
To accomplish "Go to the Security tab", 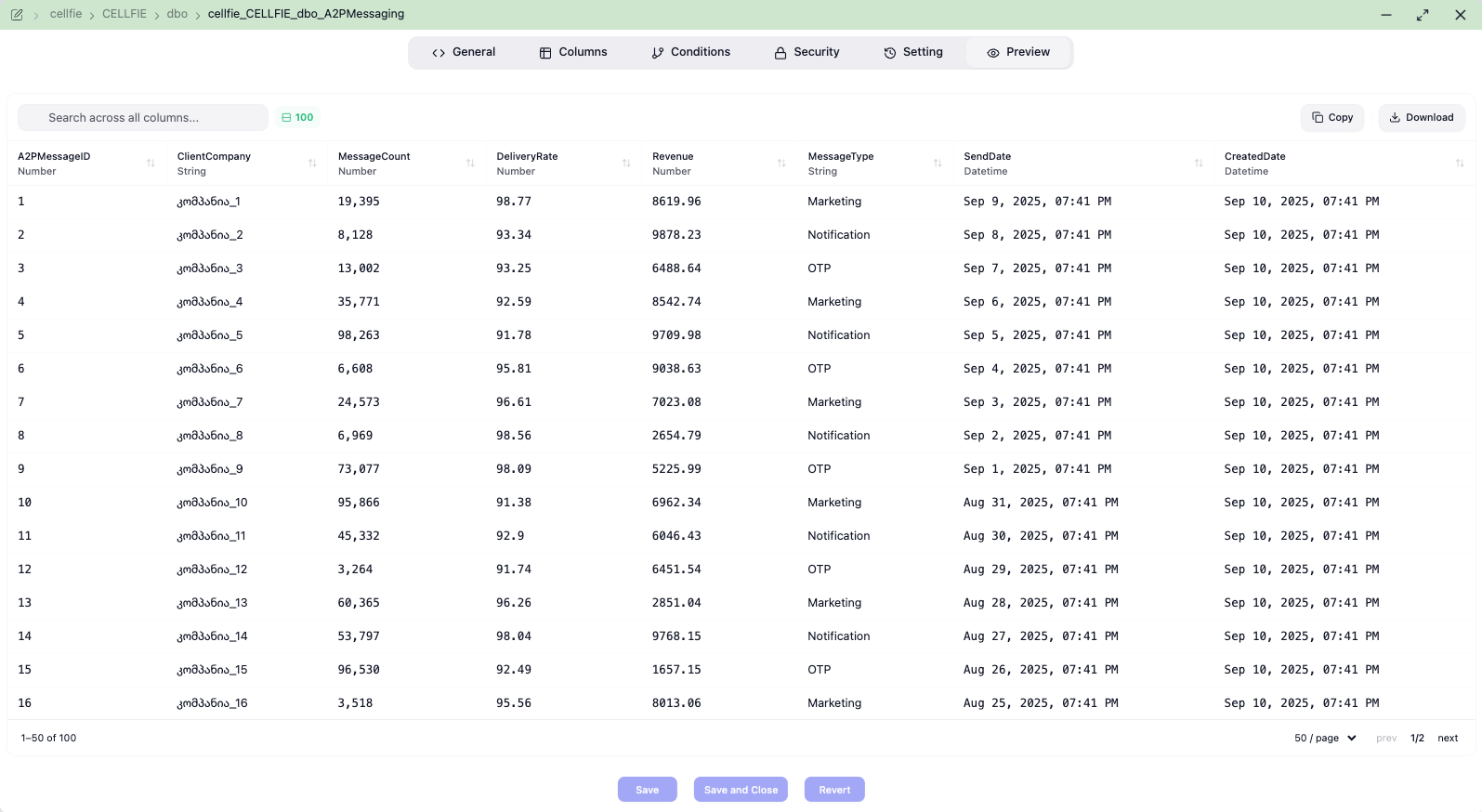I will [807, 52].
